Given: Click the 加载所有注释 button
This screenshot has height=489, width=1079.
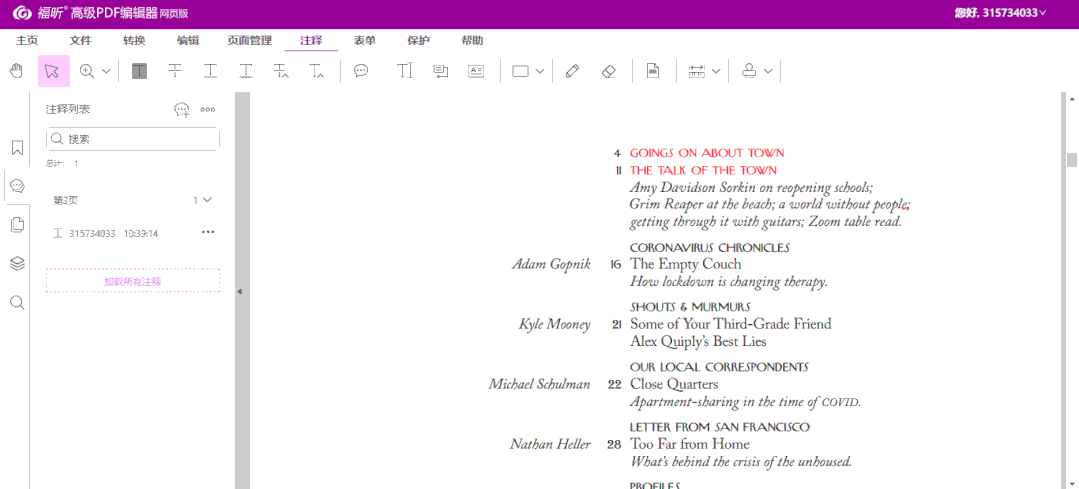Looking at the screenshot, I should [x=133, y=281].
